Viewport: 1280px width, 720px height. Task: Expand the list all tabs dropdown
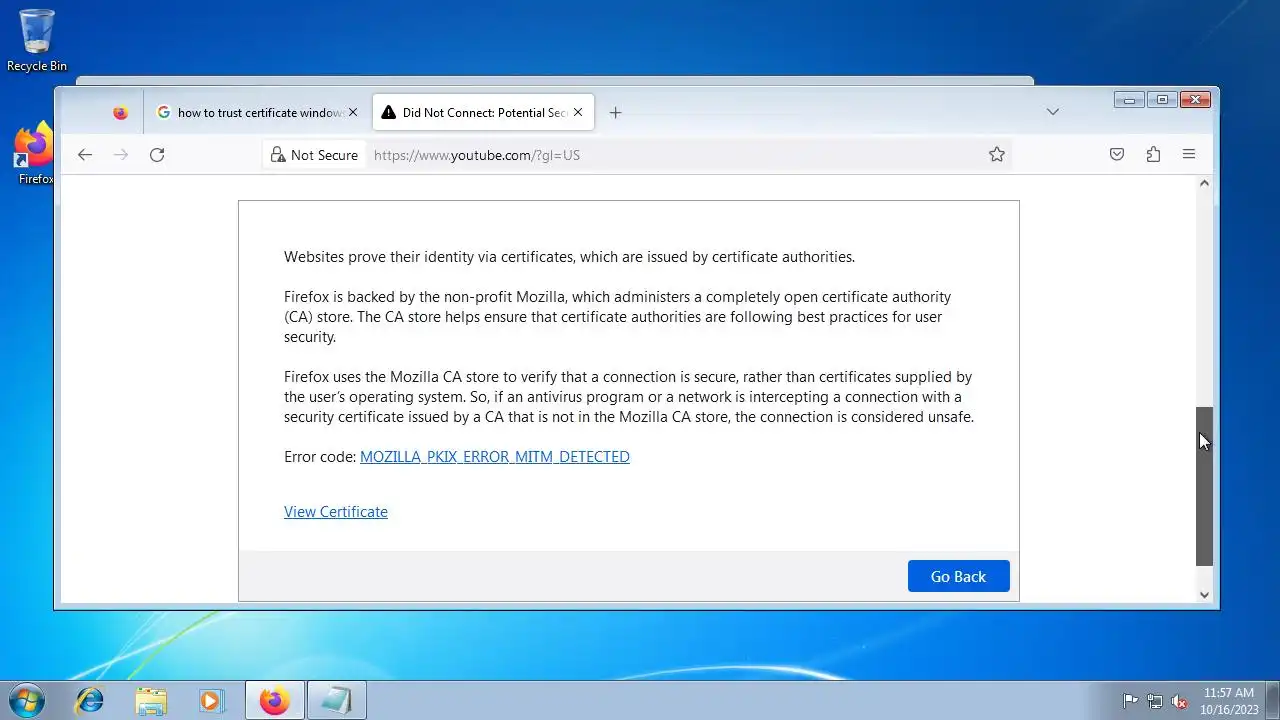point(1052,112)
